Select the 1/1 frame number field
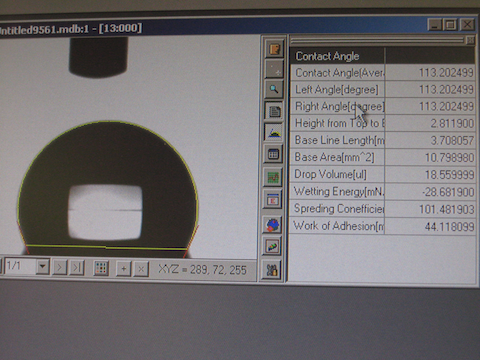The image size is (480, 360). point(19,266)
